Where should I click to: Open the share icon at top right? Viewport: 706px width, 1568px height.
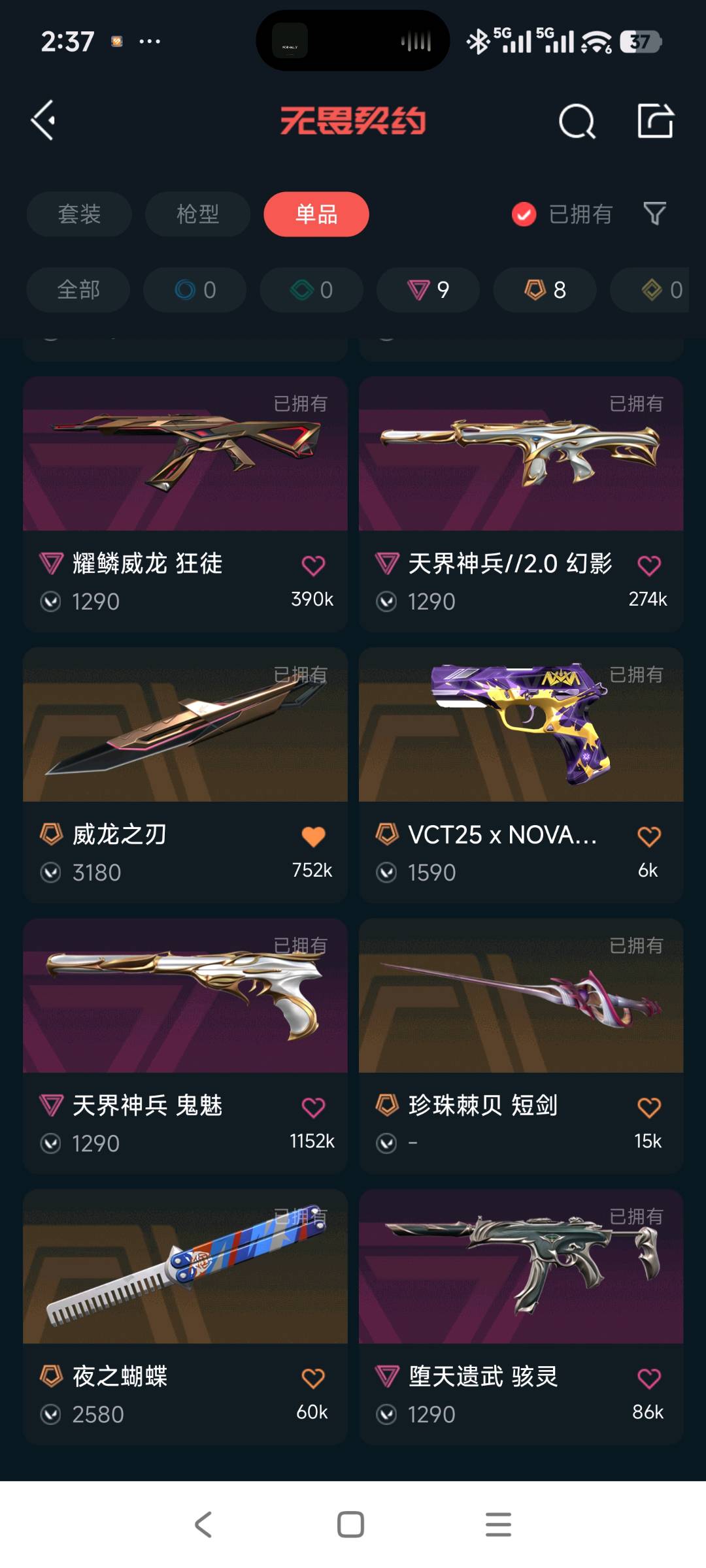[x=656, y=121]
